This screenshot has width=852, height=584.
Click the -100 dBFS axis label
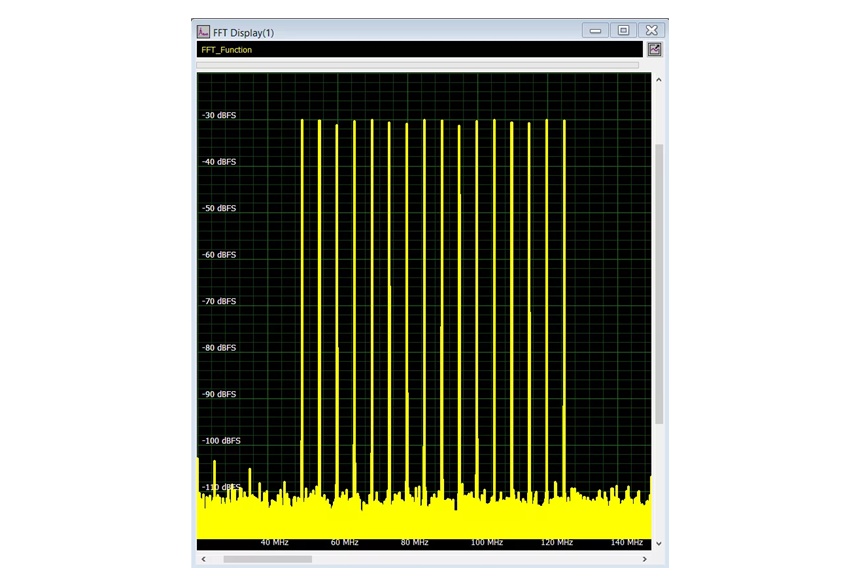[x=221, y=441]
